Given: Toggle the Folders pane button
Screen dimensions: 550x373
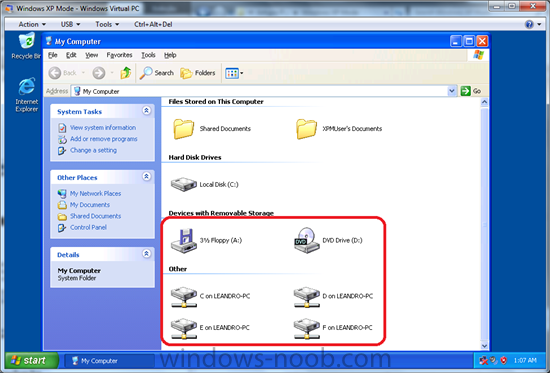Looking at the screenshot, I should [197, 73].
